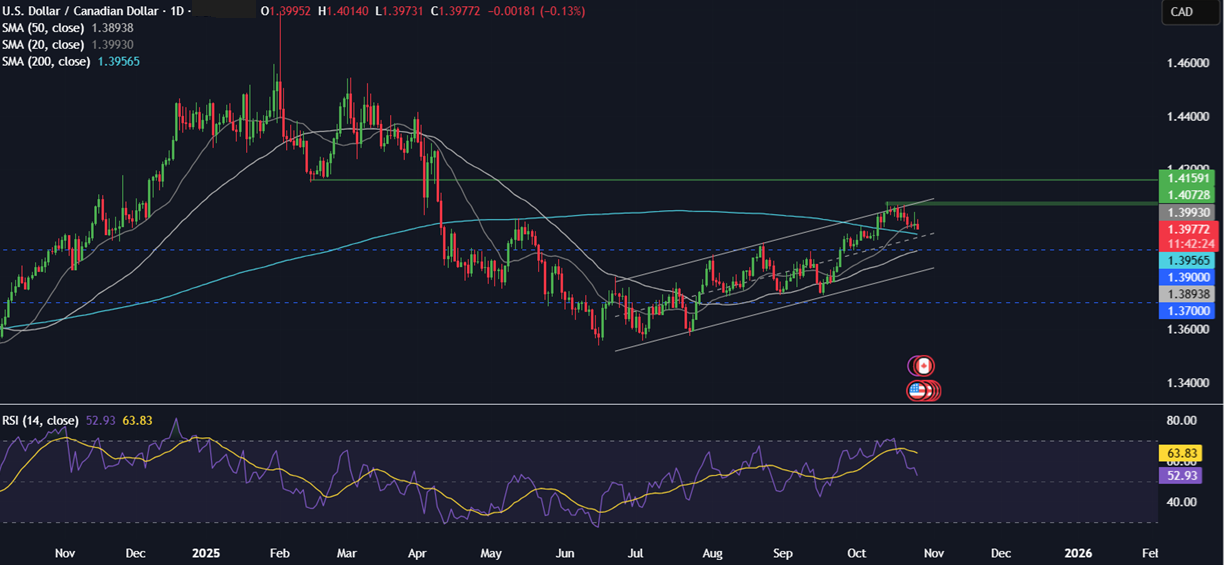Click the blue 1.37000 price line label
The image size is (1224, 565).
1184,312
